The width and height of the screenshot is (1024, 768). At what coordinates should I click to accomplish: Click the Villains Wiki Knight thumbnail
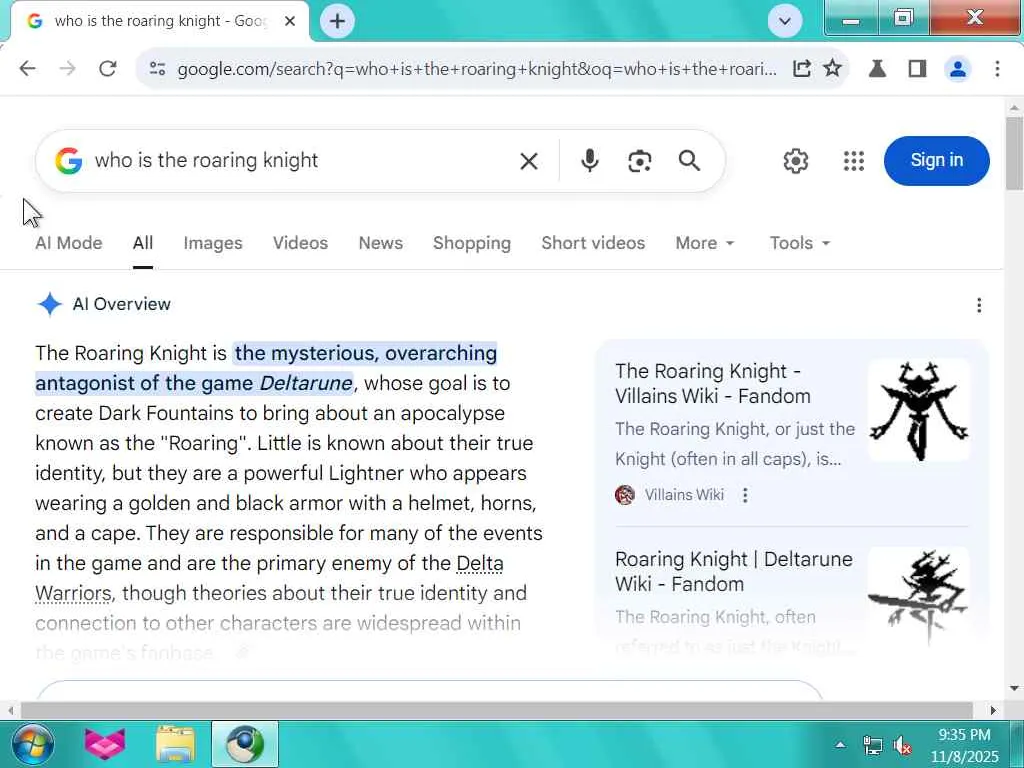919,410
